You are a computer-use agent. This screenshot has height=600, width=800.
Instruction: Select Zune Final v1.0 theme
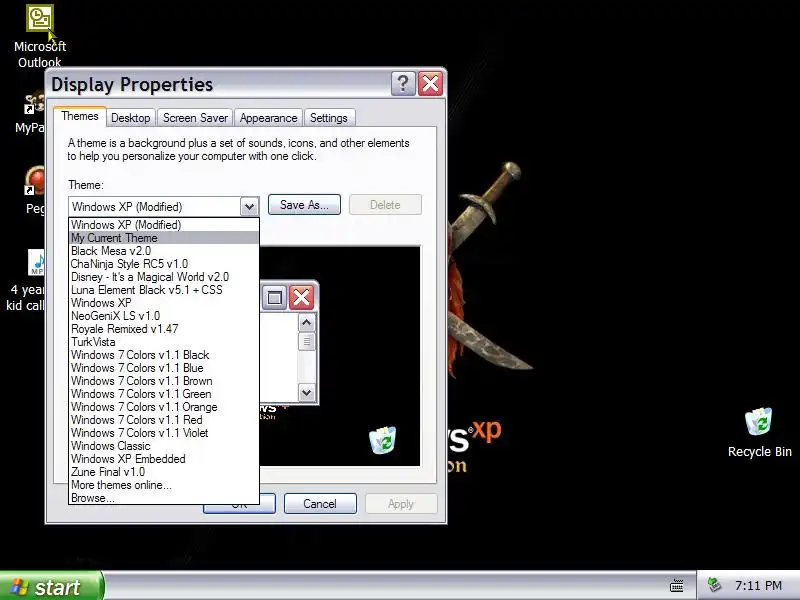pos(164,472)
